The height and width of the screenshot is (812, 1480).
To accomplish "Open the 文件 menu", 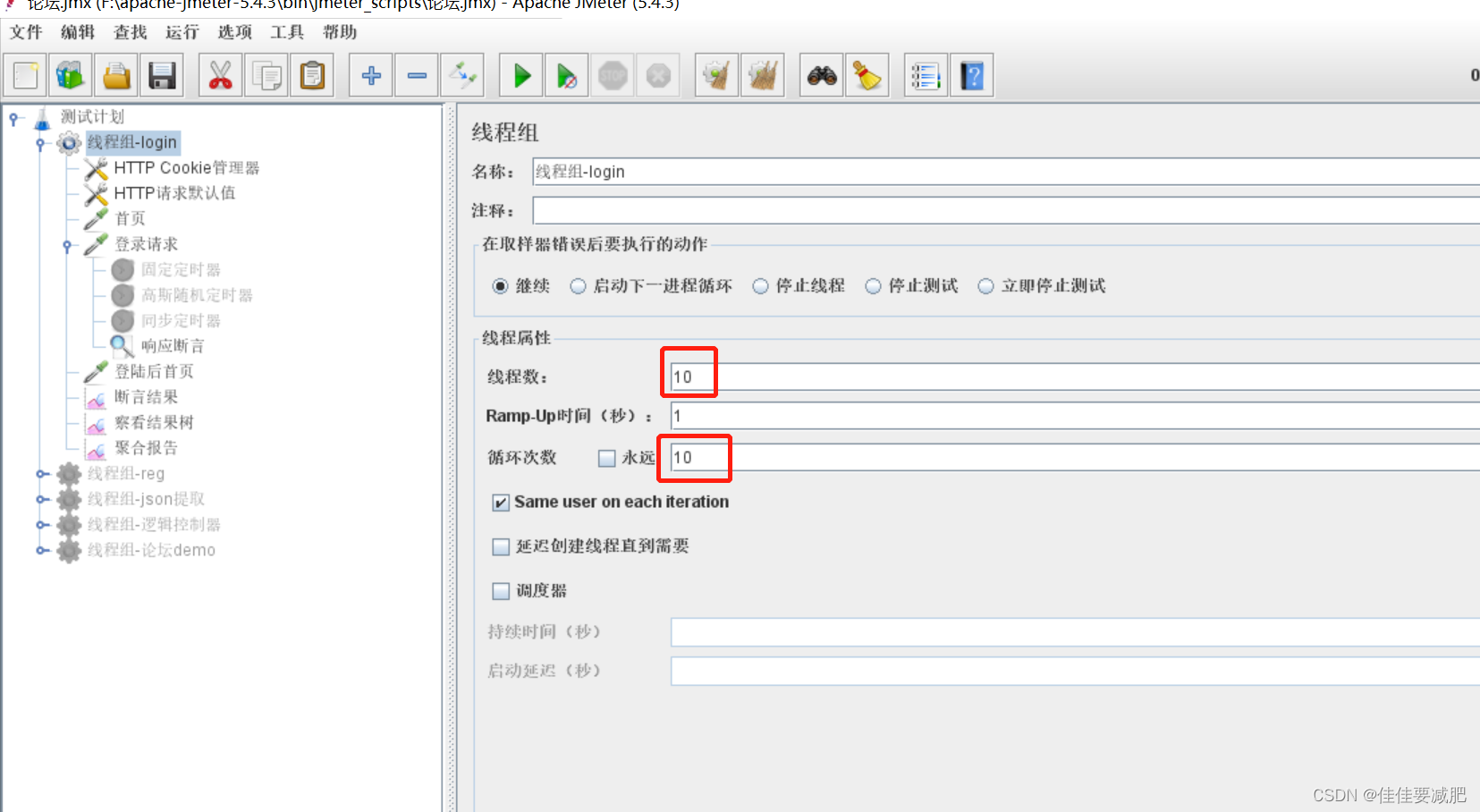I will pos(26,32).
